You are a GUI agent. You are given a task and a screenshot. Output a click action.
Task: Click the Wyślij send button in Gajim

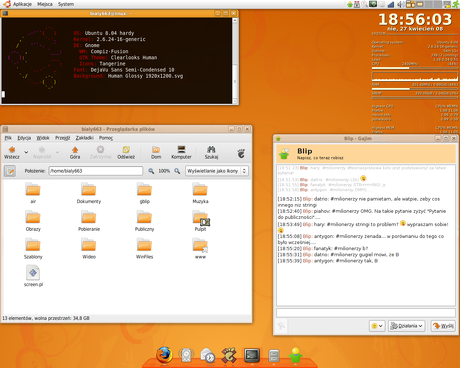tap(443, 326)
